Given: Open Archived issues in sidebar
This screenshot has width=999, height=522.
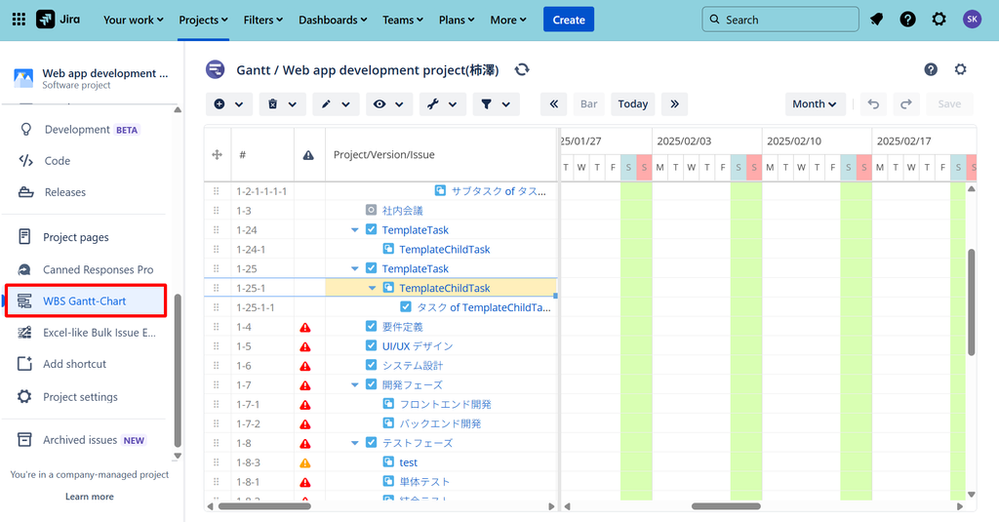Looking at the screenshot, I should [80, 440].
